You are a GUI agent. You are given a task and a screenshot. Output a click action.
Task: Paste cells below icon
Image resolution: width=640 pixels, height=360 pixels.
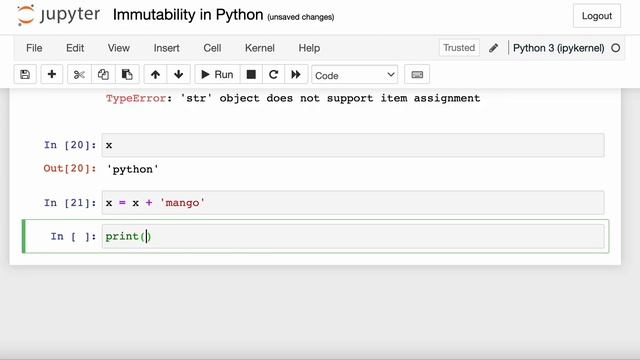pos(127,75)
